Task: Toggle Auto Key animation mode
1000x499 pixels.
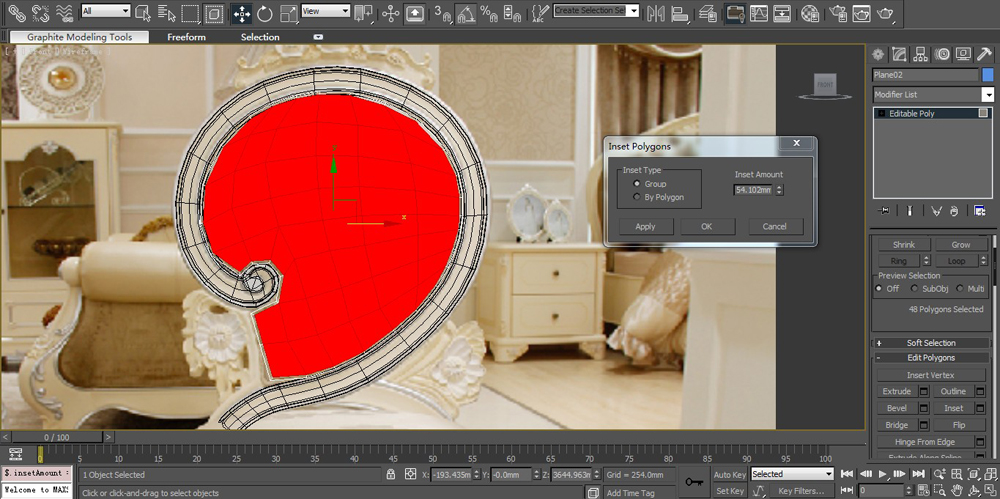Action: 730,475
